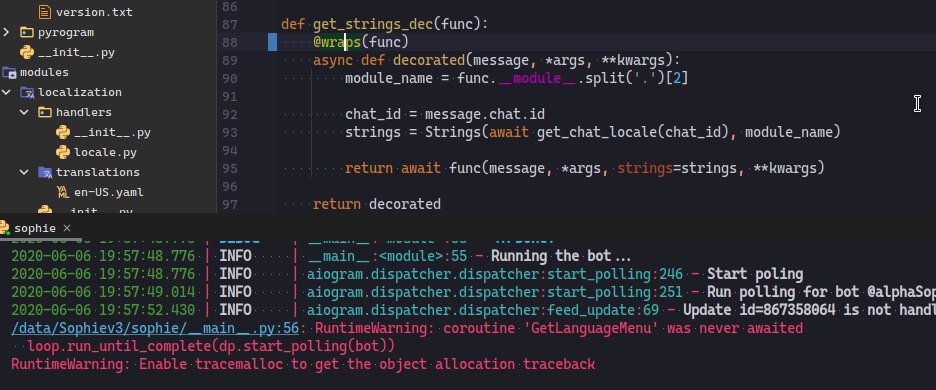Click the get_strings_dec function name
The width and height of the screenshot is (936, 390).
[373, 24]
